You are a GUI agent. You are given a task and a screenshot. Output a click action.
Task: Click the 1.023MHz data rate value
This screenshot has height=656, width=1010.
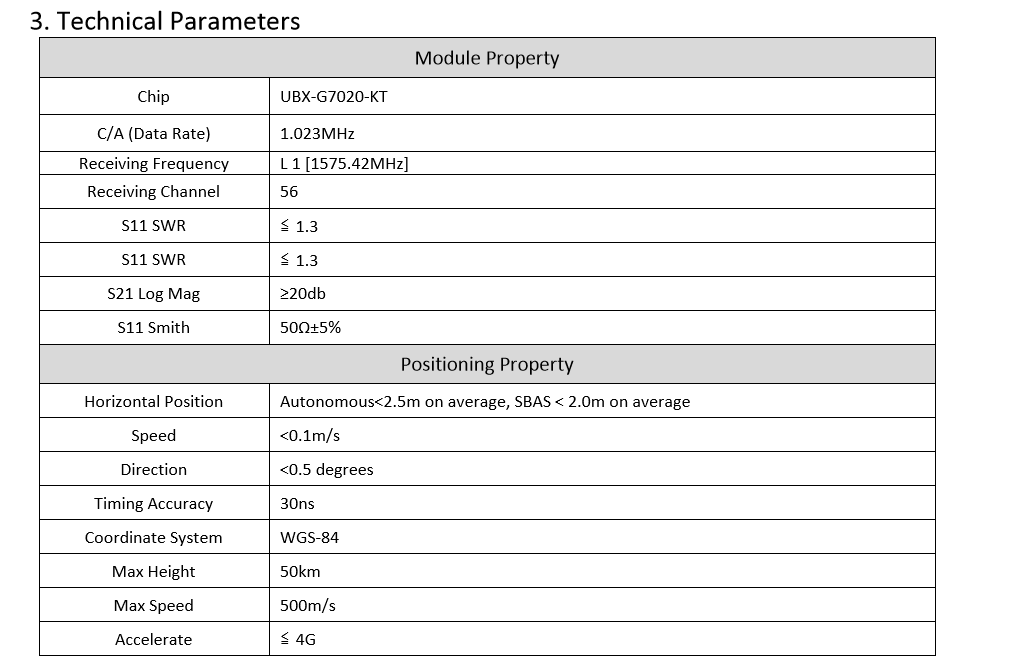click(317, 133)
